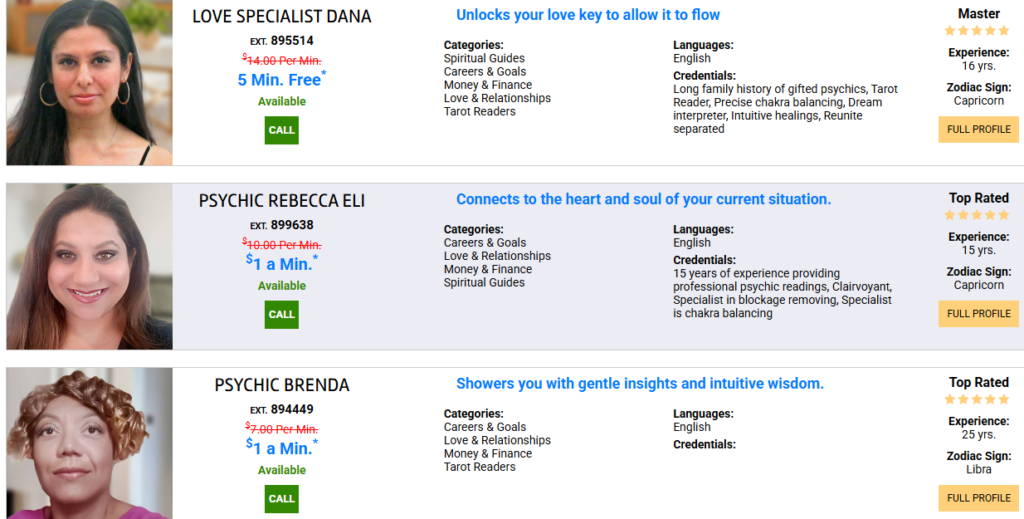Click Dana's five-star Master rating
The width and height of the screenshot is (1024, 519).
[x=978, y=31]
